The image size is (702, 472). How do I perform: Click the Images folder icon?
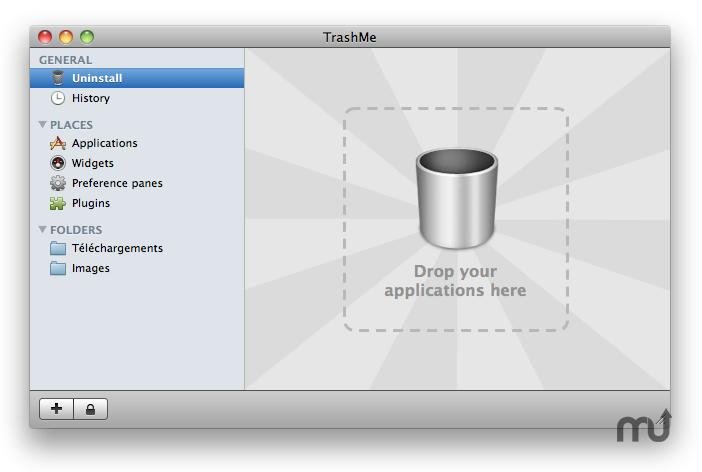point(58,268)
